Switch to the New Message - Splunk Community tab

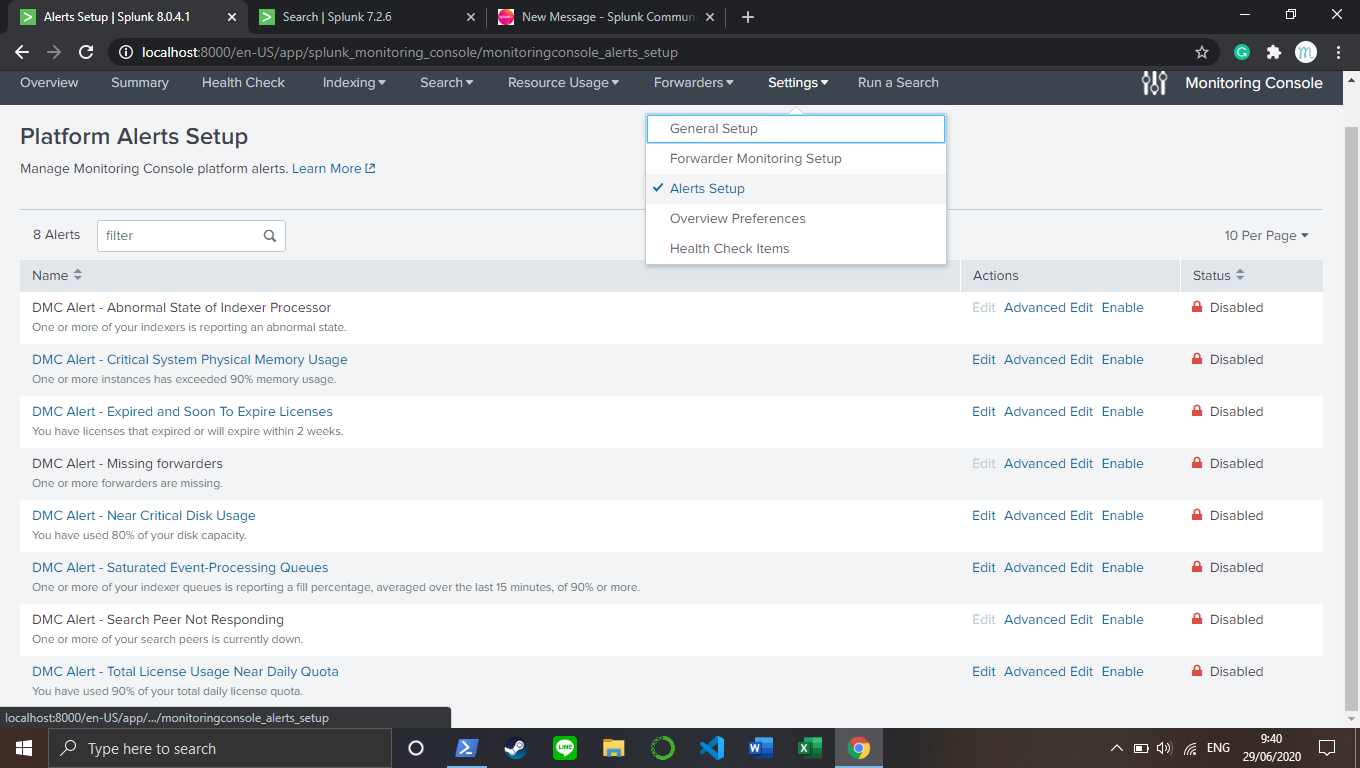606,17
